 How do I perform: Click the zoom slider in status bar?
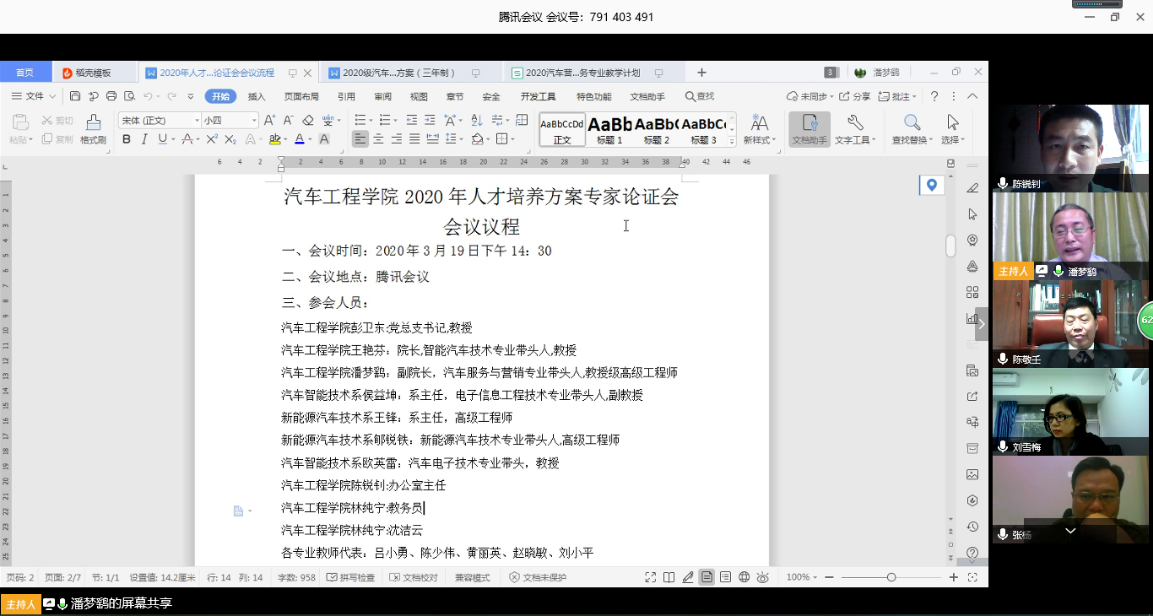(891, 577)
